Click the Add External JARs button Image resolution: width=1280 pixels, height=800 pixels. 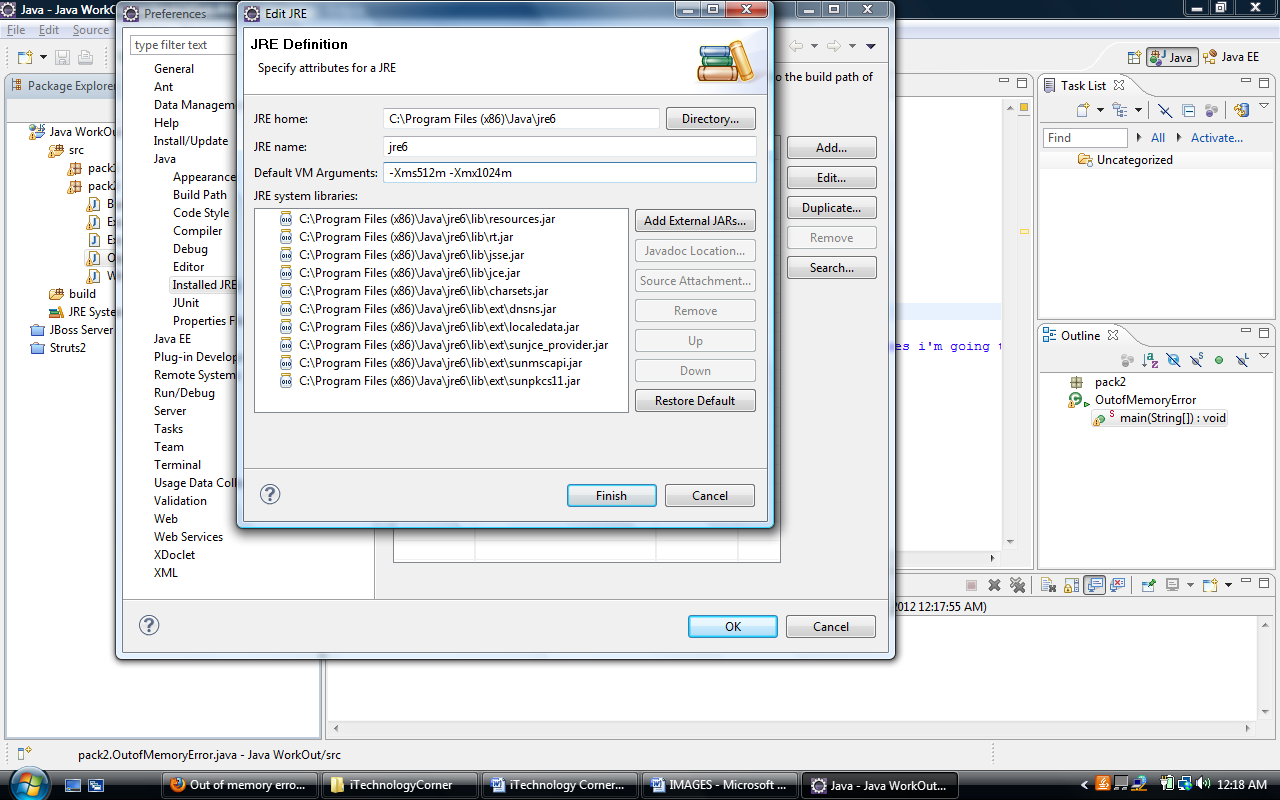(695, 220)
